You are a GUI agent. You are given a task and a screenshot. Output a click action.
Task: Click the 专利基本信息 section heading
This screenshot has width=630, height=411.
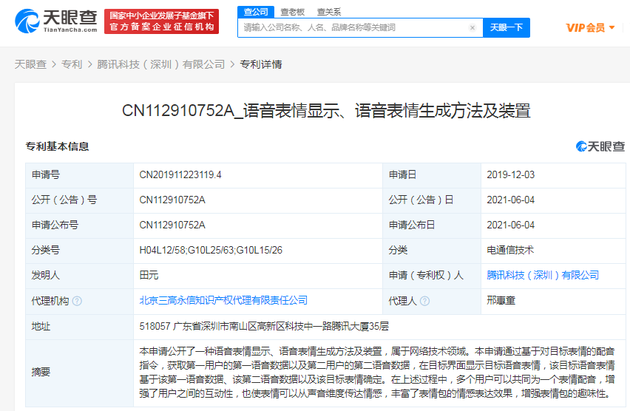point(57,146)
